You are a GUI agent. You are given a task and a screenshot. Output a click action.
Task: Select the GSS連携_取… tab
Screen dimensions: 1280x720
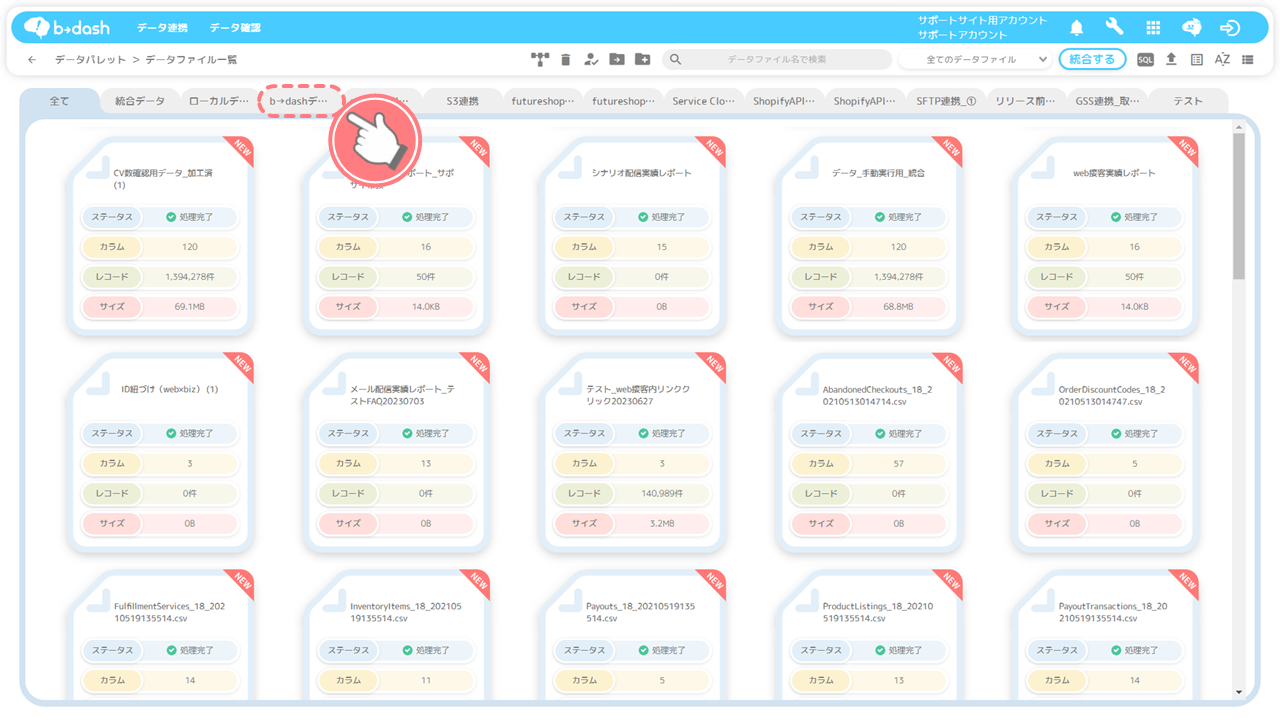pos(1107,101)
